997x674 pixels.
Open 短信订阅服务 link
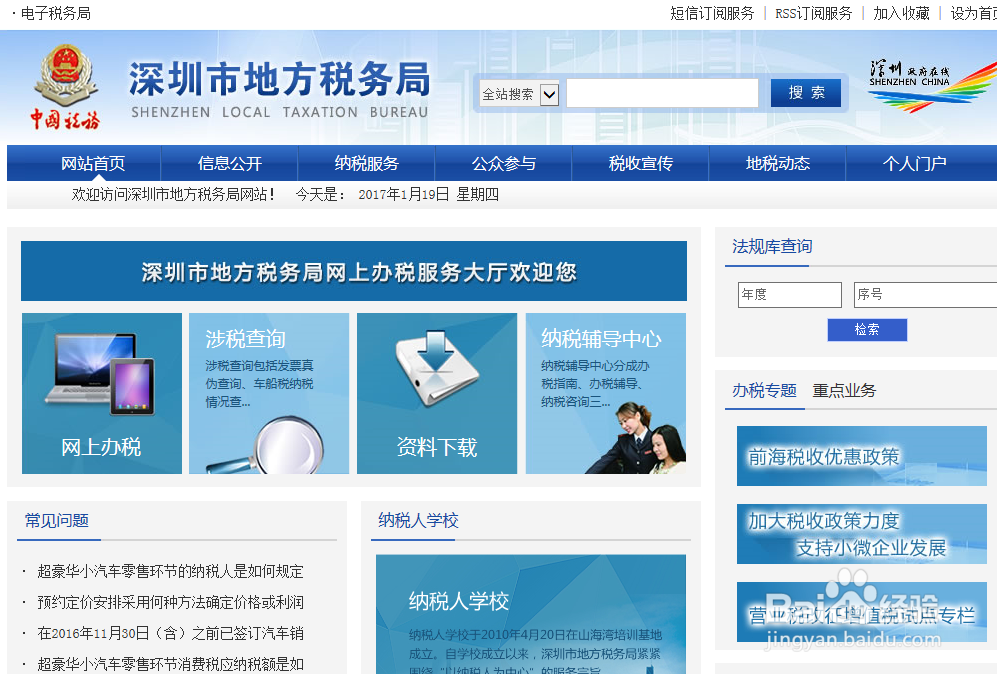click(x=712, y=13)
